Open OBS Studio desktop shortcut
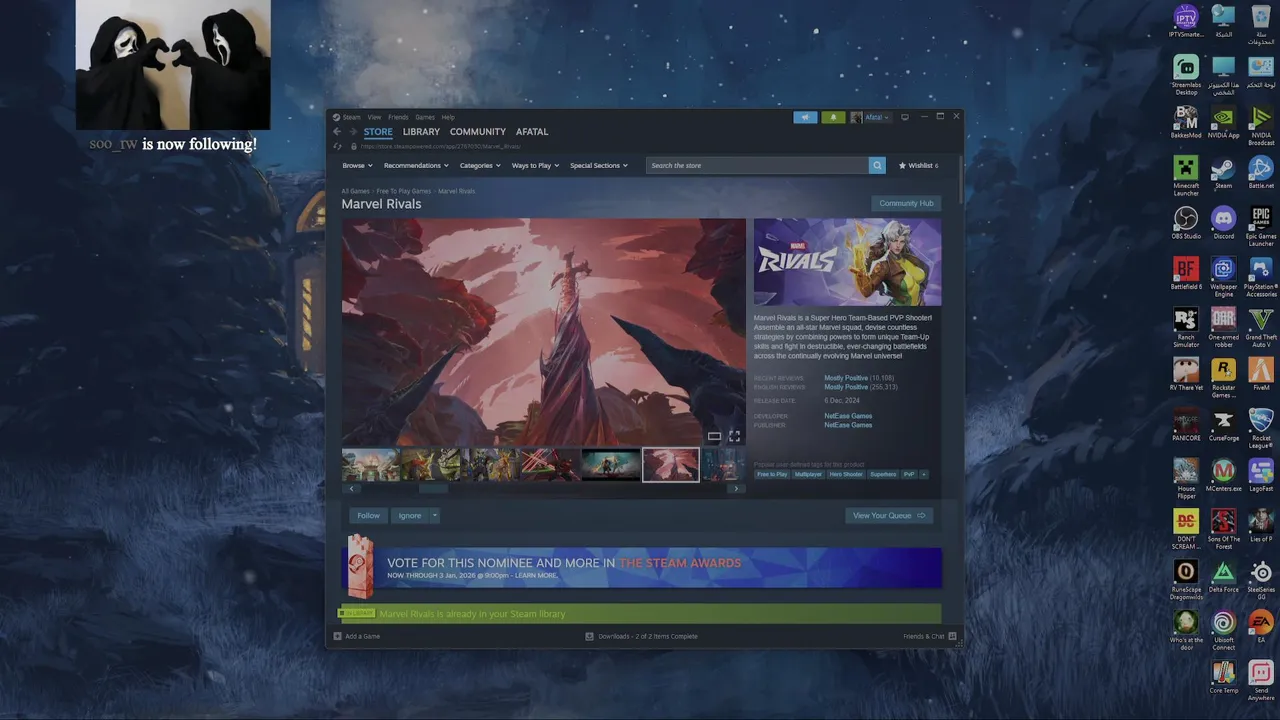Image resolution: width=1280 pixels, height=720 pixels. 1186,222
